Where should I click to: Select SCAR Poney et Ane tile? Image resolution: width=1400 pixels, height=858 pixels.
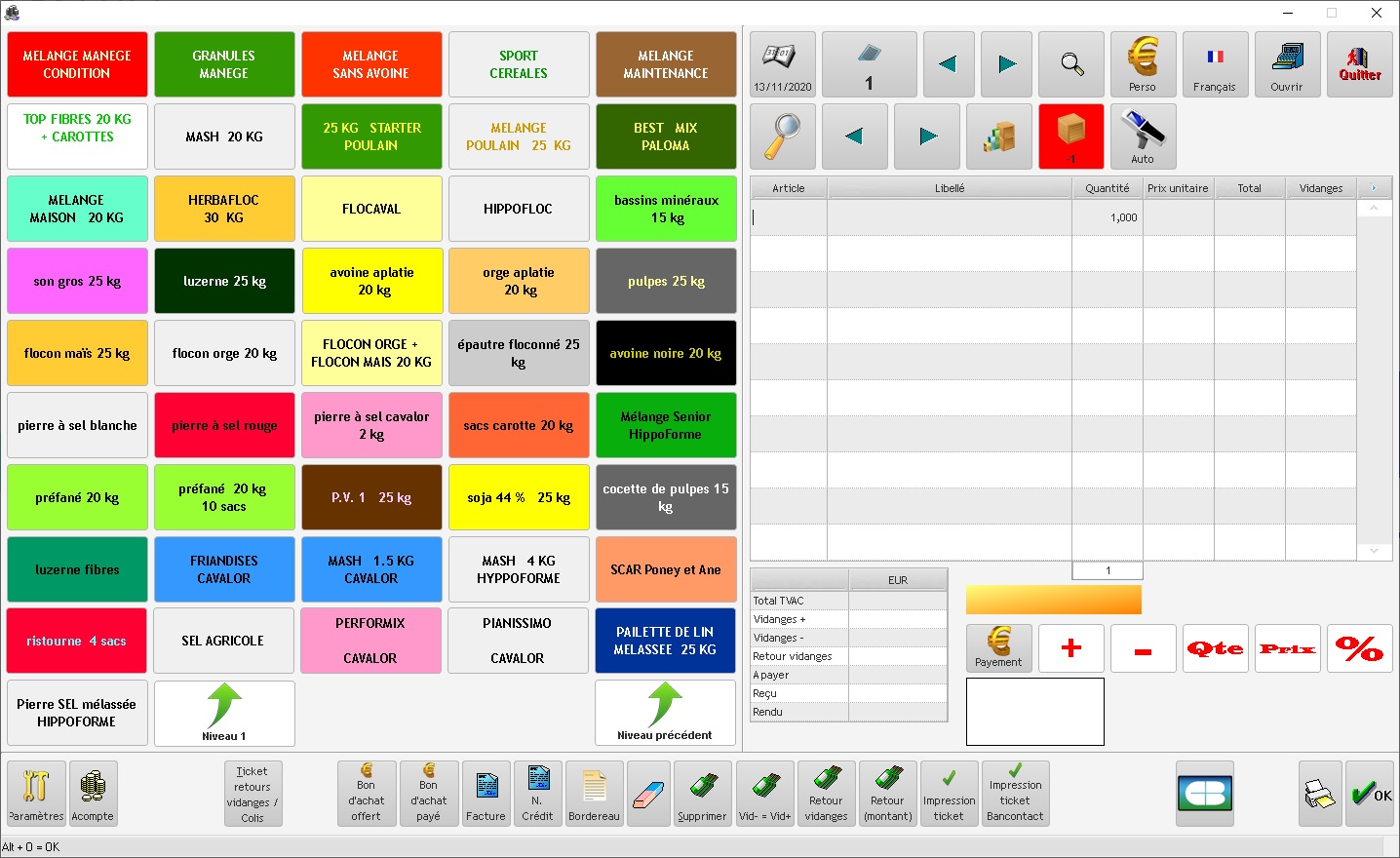pos(666,569)
